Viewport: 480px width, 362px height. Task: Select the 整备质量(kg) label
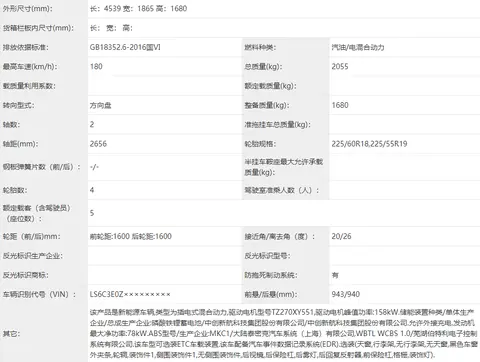(x=267, y=105)
